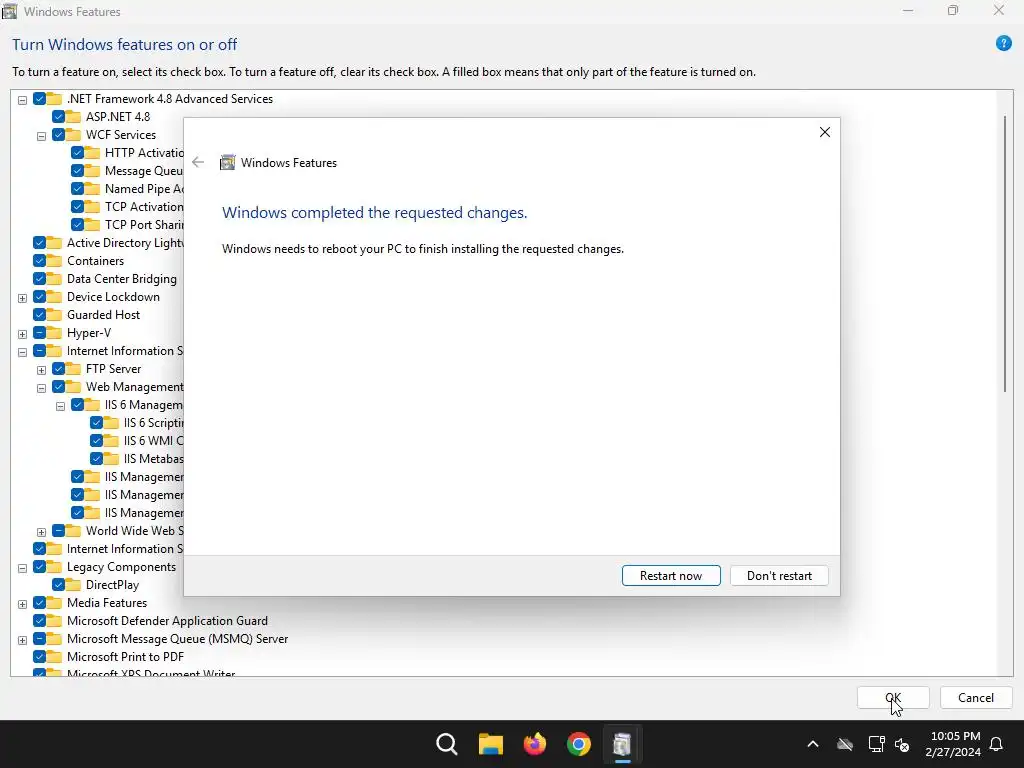Screen dimensions: 1024x768
Task: Select the Containers tree item label
Action: click(95, 261)
